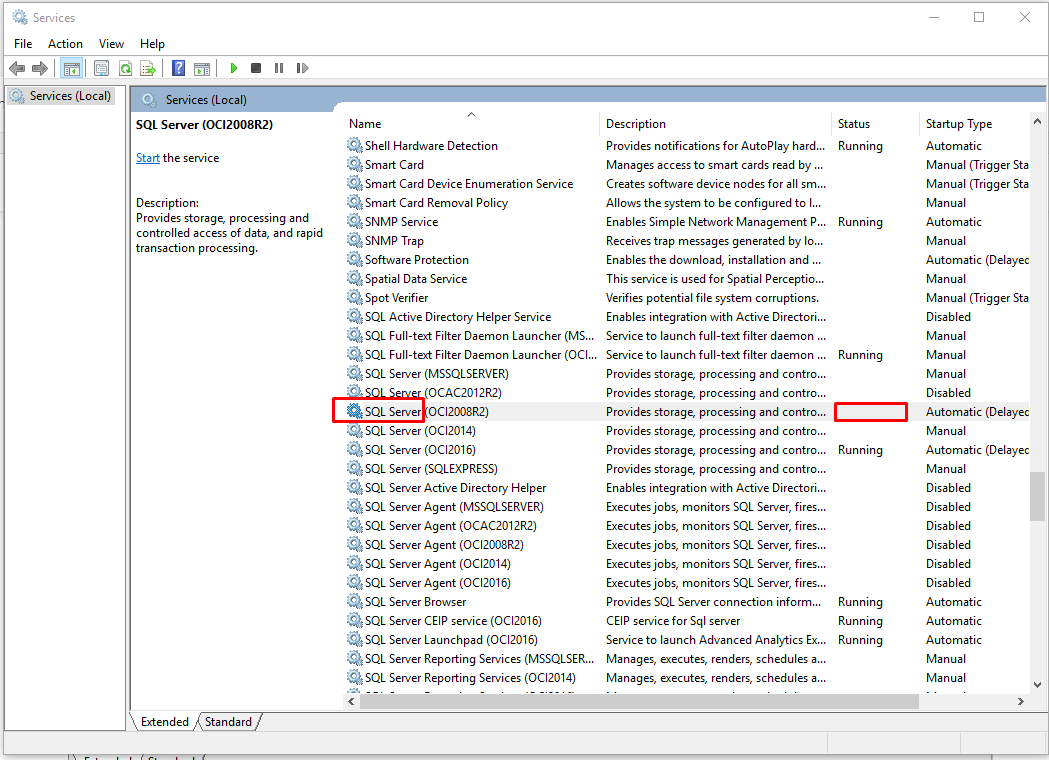Select SQL Server (MSSQLSERVER) row
This screenshot has height=760, width=1049.
click(x=688, y=373)
